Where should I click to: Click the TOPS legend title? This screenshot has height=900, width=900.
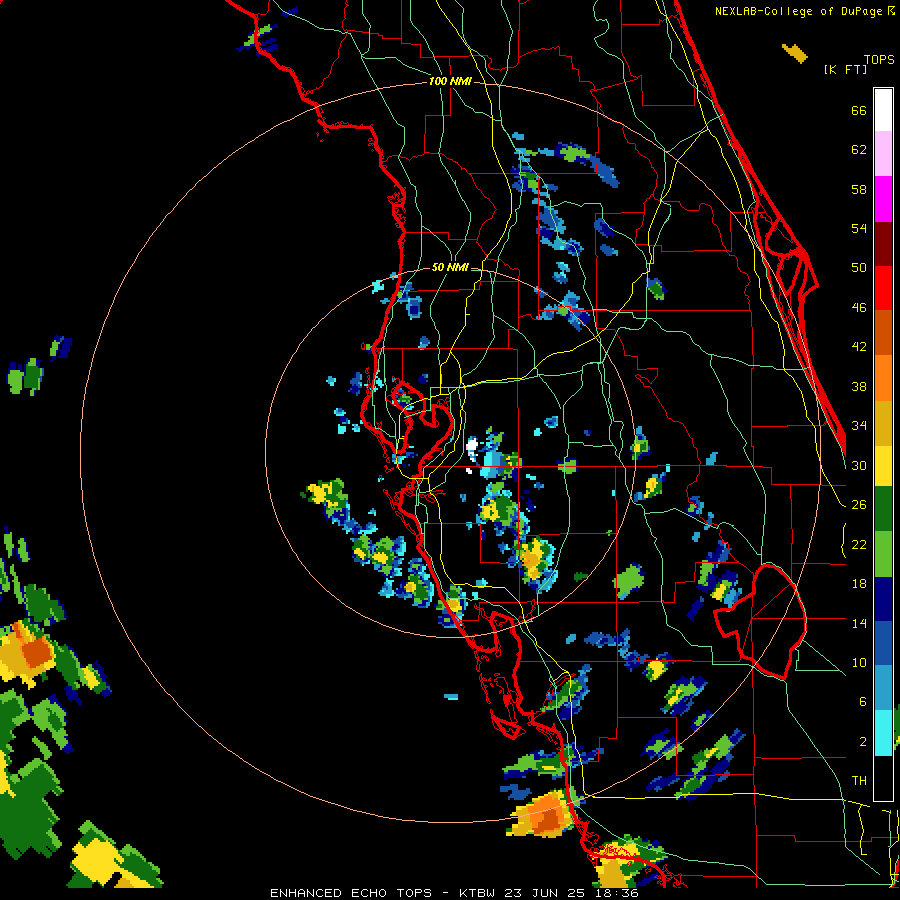[879, 59]
